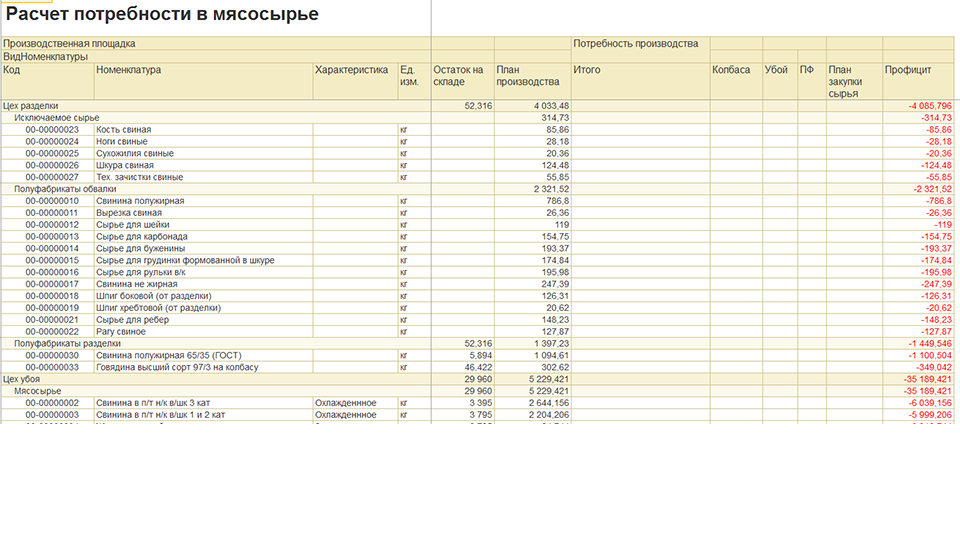Click the 'Свинина не жирная' cell
Viewport: 960px width, 560px height.
click(x=203, y=284)
